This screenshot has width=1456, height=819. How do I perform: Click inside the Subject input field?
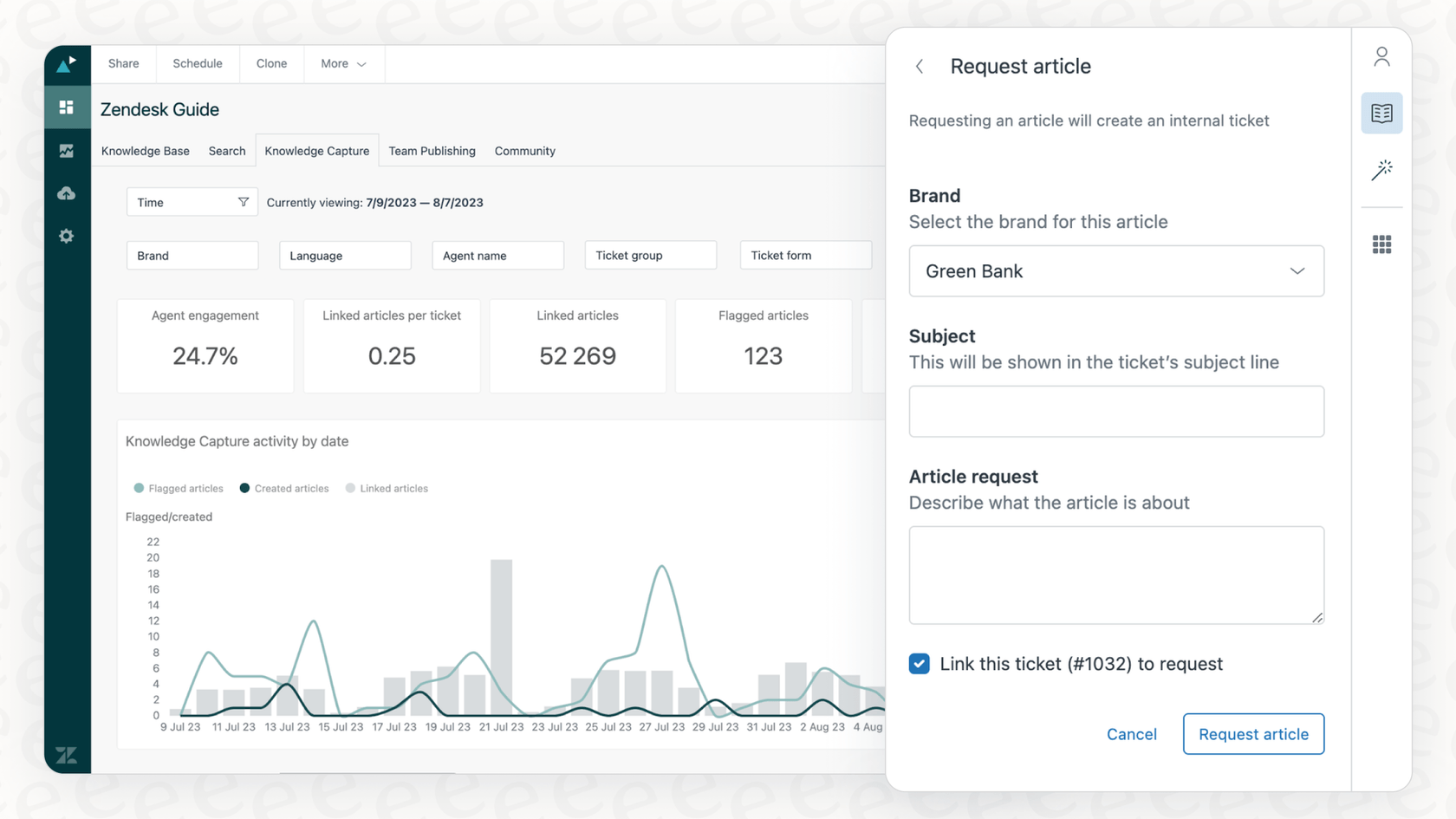pos(1116,412)
